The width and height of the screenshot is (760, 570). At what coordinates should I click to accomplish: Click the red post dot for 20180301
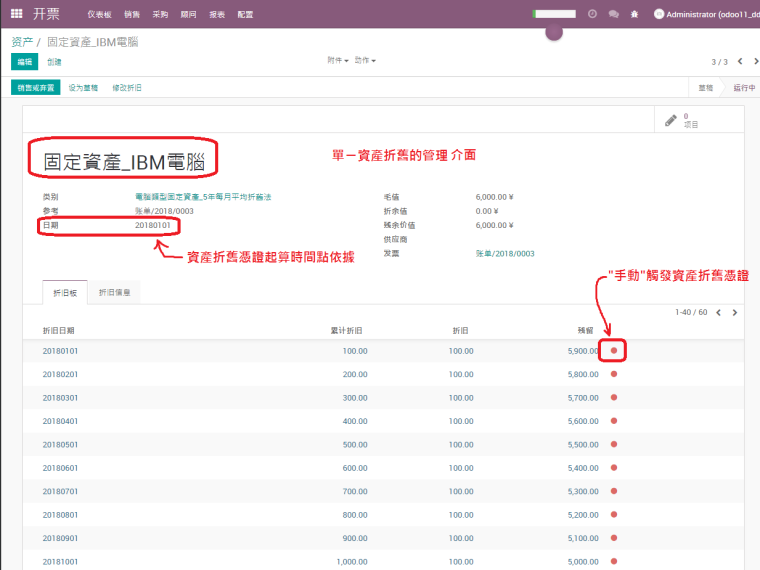pyautogui.click(x=614, y=397)
